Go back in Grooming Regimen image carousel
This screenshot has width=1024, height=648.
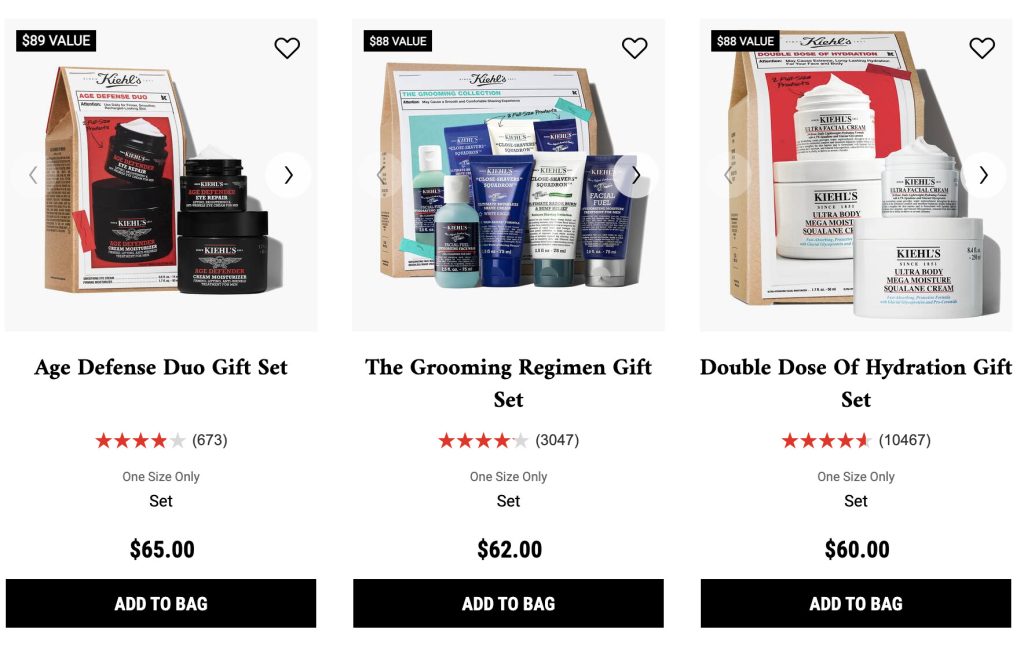click(x=381, y=174)
